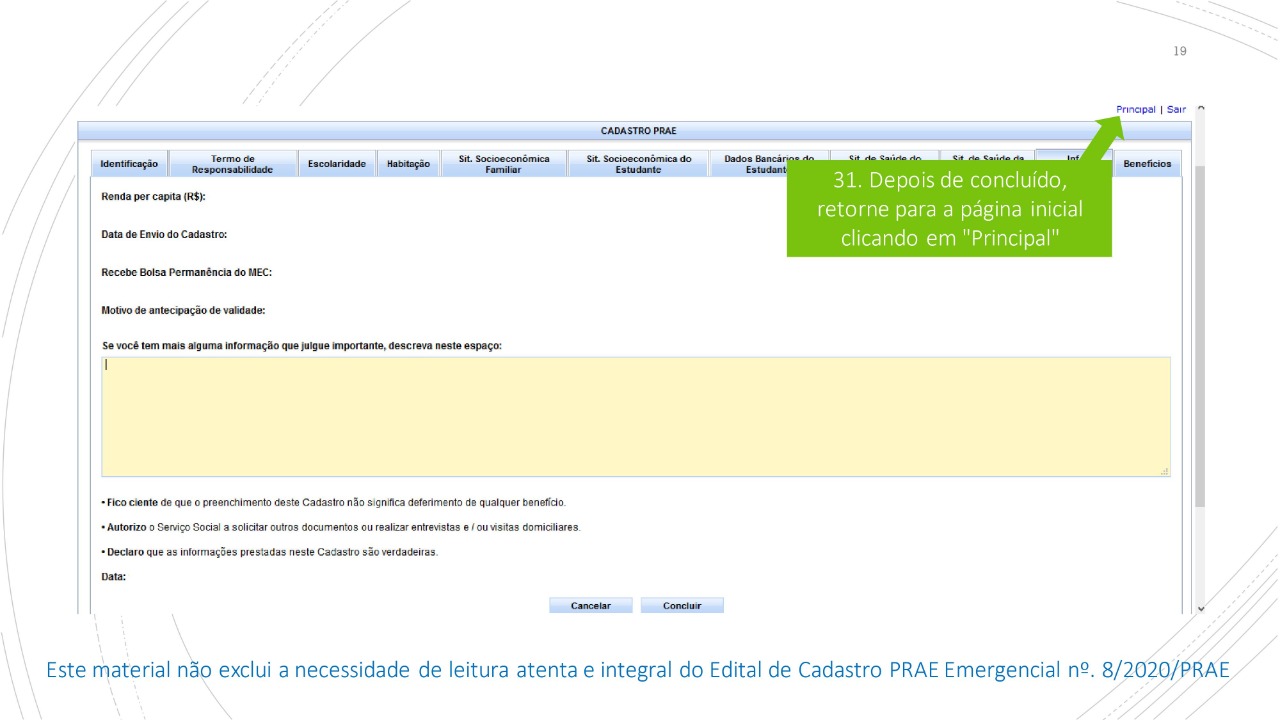Click the Sair link
The width and height of the screenshot is (1280, 720).
pyautogui.click(x=1176, y=110)
